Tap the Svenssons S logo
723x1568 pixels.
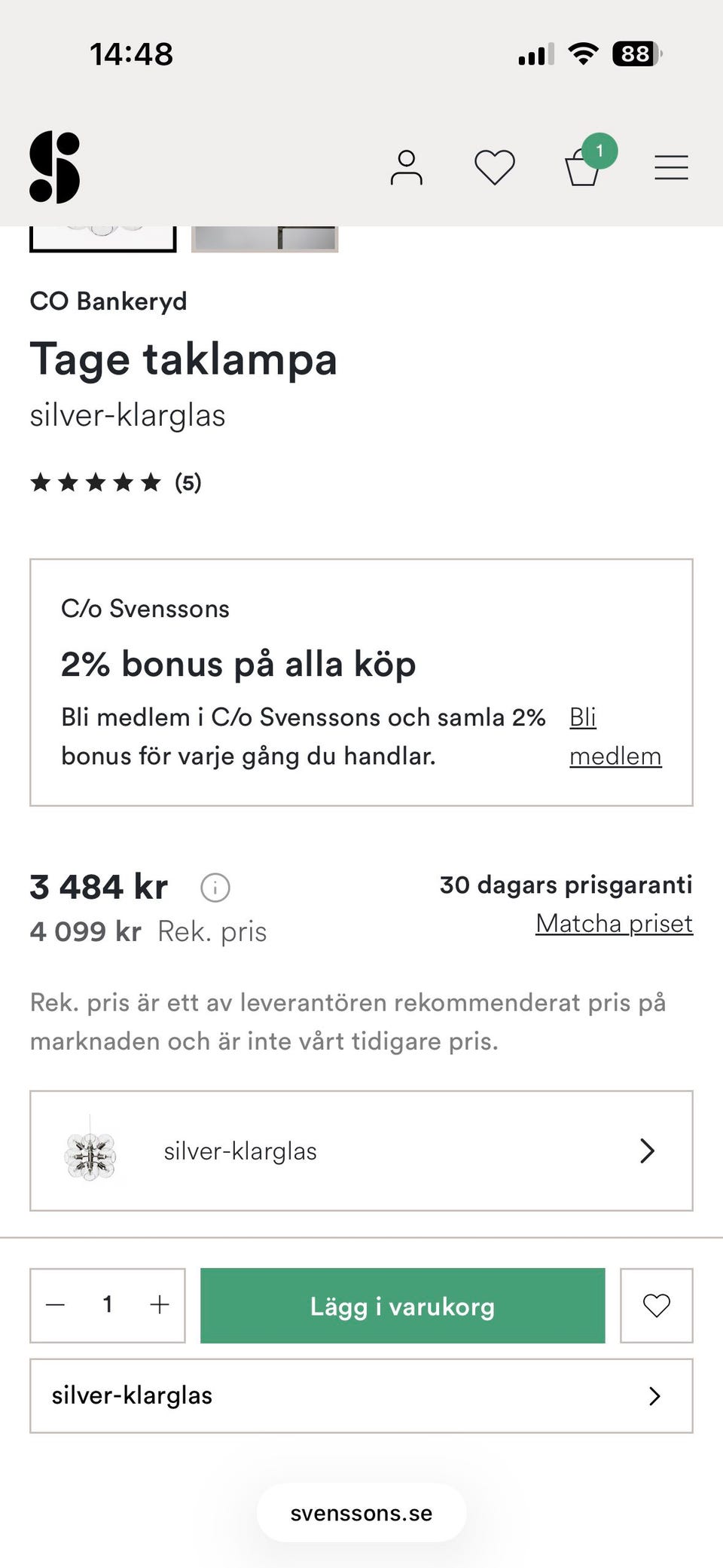click(54, 167)
